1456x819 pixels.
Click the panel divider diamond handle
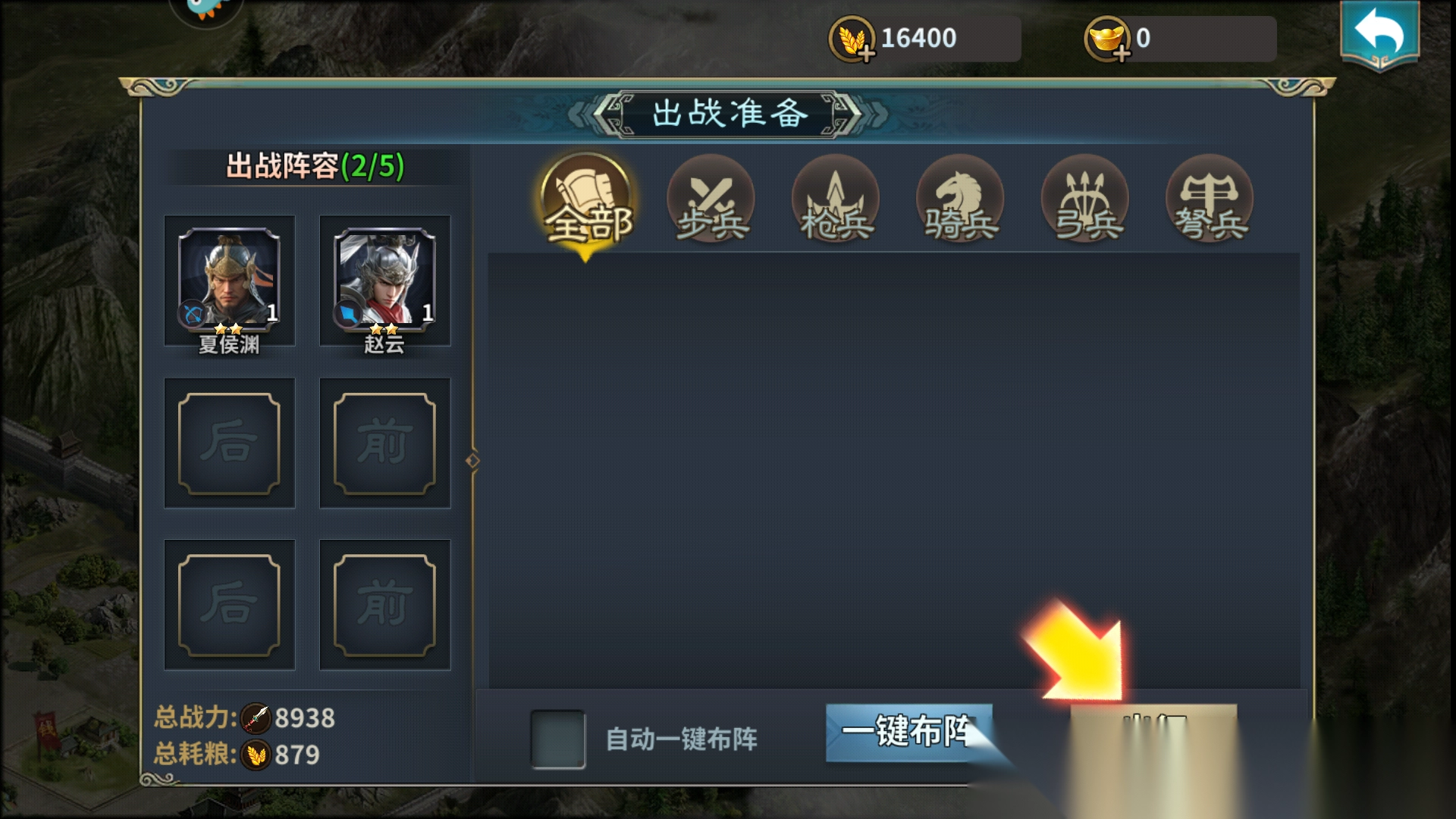tap(472, 460)
